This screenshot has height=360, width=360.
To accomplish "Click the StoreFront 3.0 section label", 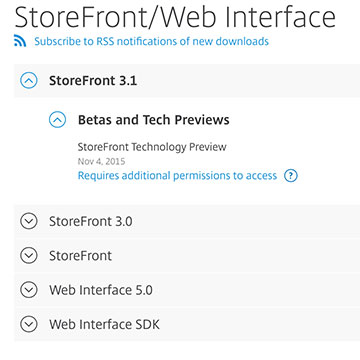I will click(x=91, y=221).
